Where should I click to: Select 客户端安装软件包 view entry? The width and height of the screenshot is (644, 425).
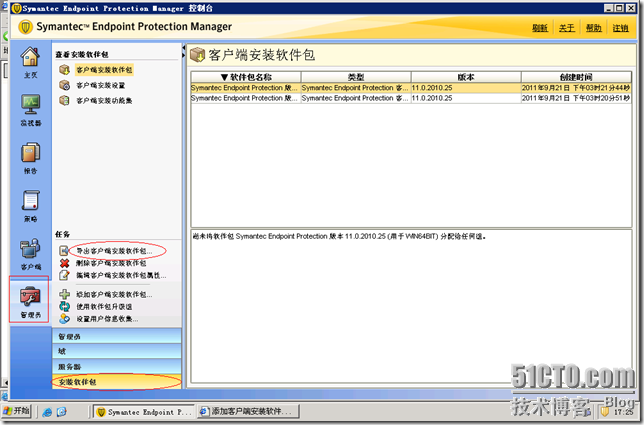pos(104,70)
